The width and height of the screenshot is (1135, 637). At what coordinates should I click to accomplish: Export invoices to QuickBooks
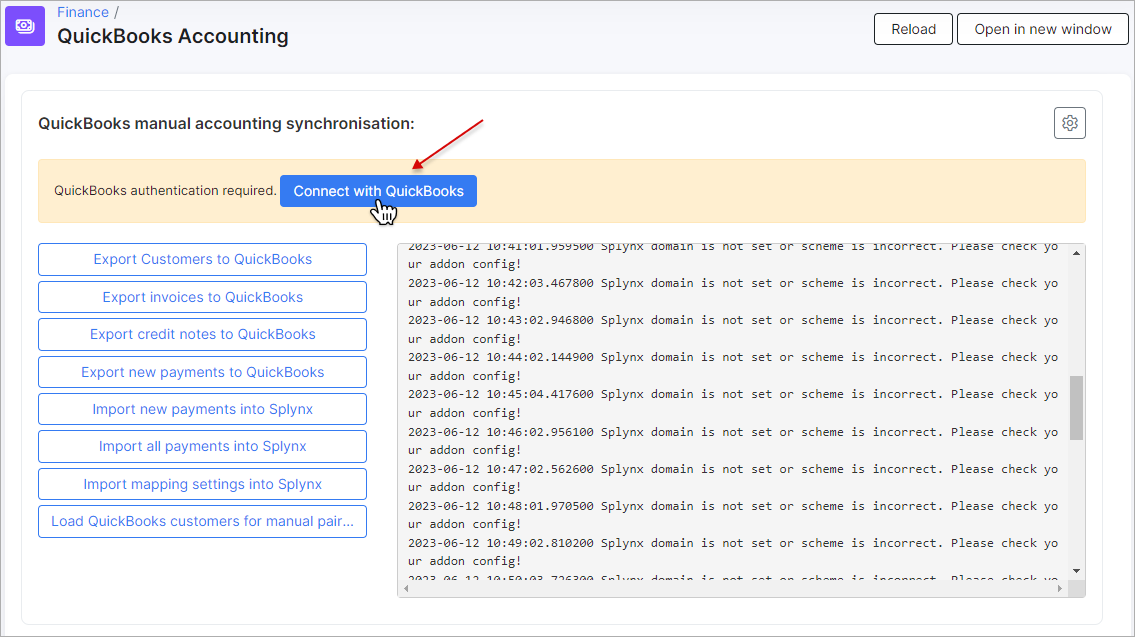point(203,297)
